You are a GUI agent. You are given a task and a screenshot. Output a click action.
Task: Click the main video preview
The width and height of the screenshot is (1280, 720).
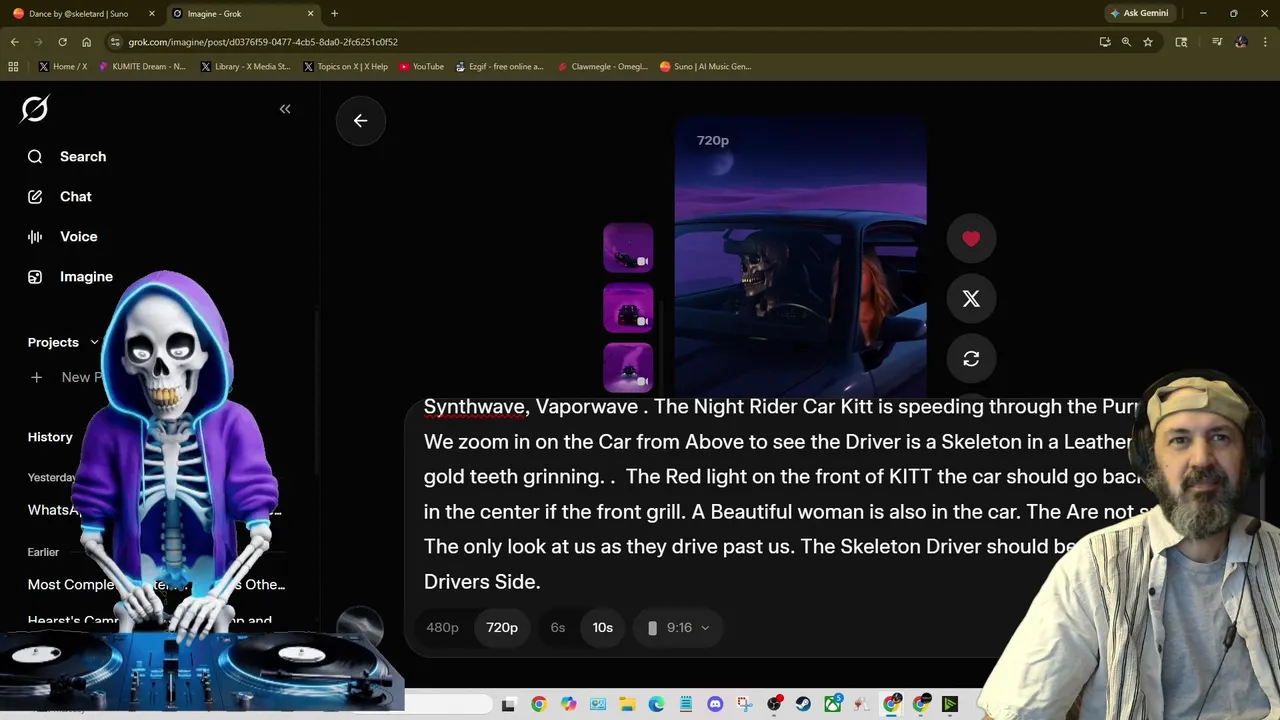point(800,257)
